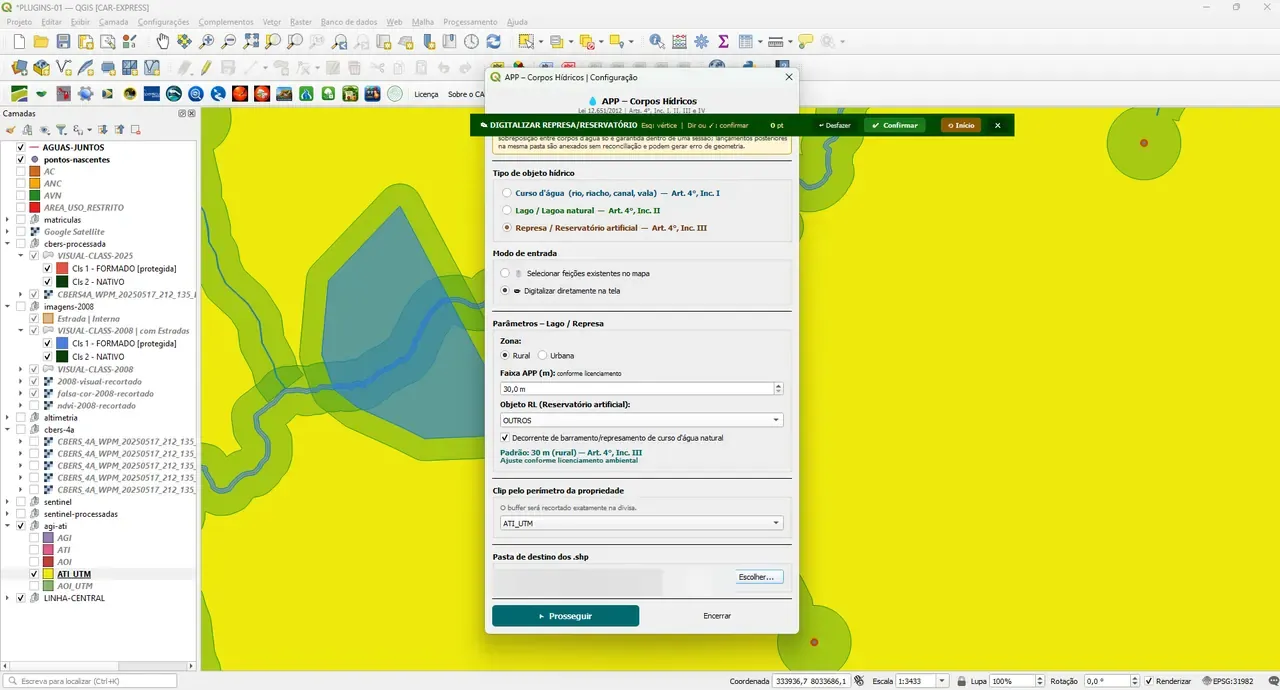Toggle the Renderizar checkbox in status bar
Screen dimensions: 1280x690
tap(1149, 681)
